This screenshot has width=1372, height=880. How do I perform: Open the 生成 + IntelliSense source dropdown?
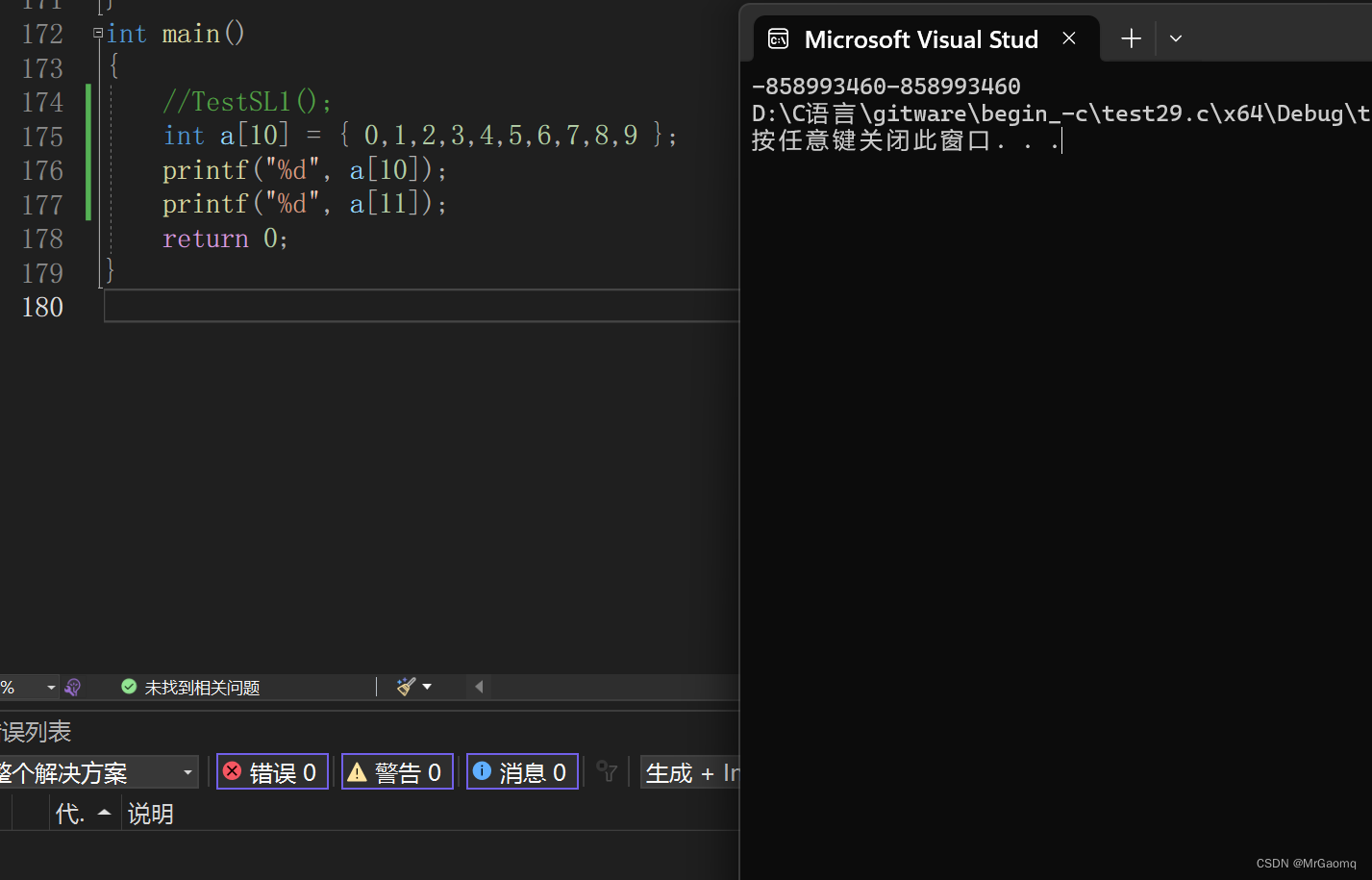pyautogui.click(x=690, y=772)
